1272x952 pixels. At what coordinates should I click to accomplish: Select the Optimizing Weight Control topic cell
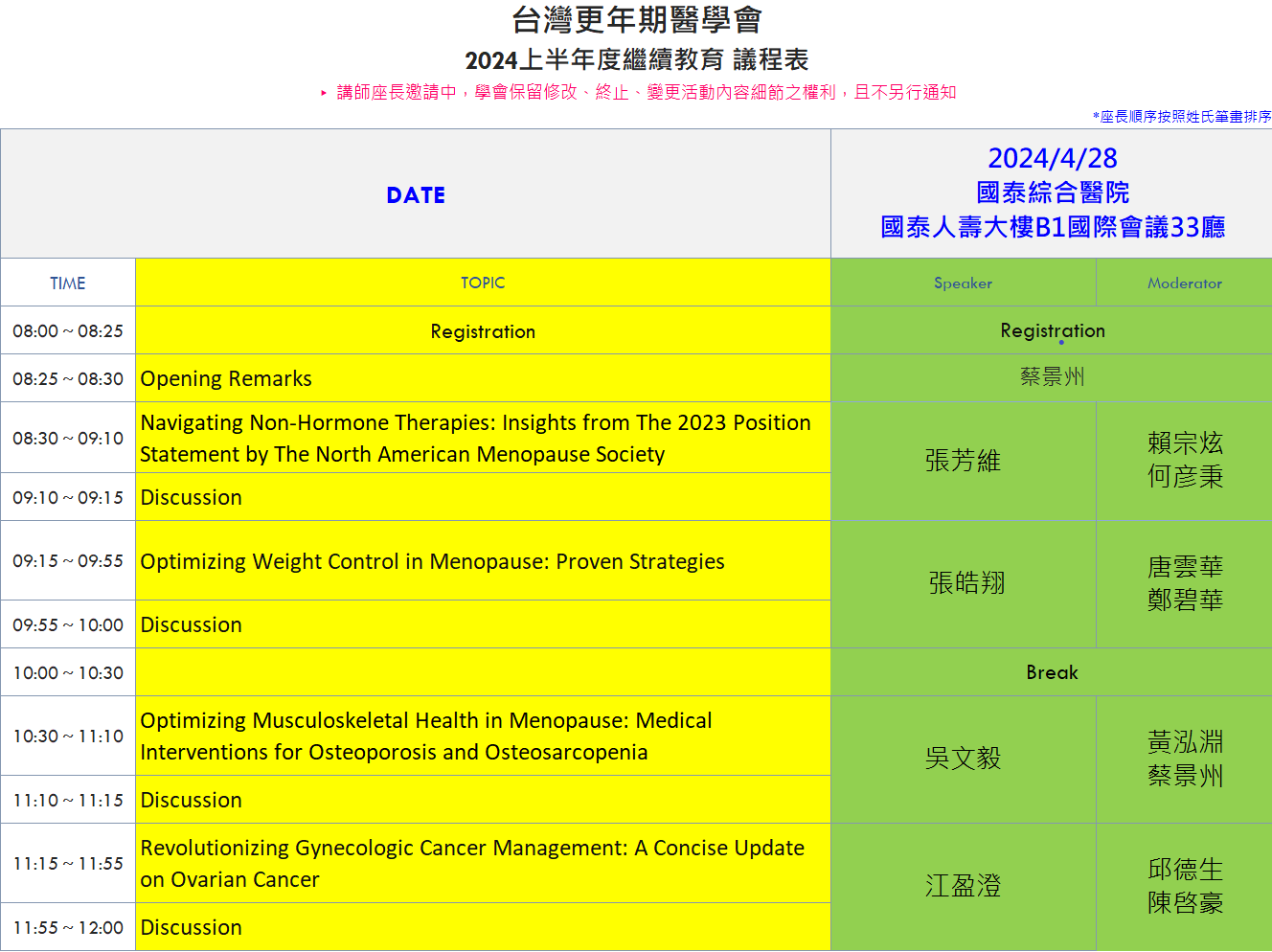[432, 561]
